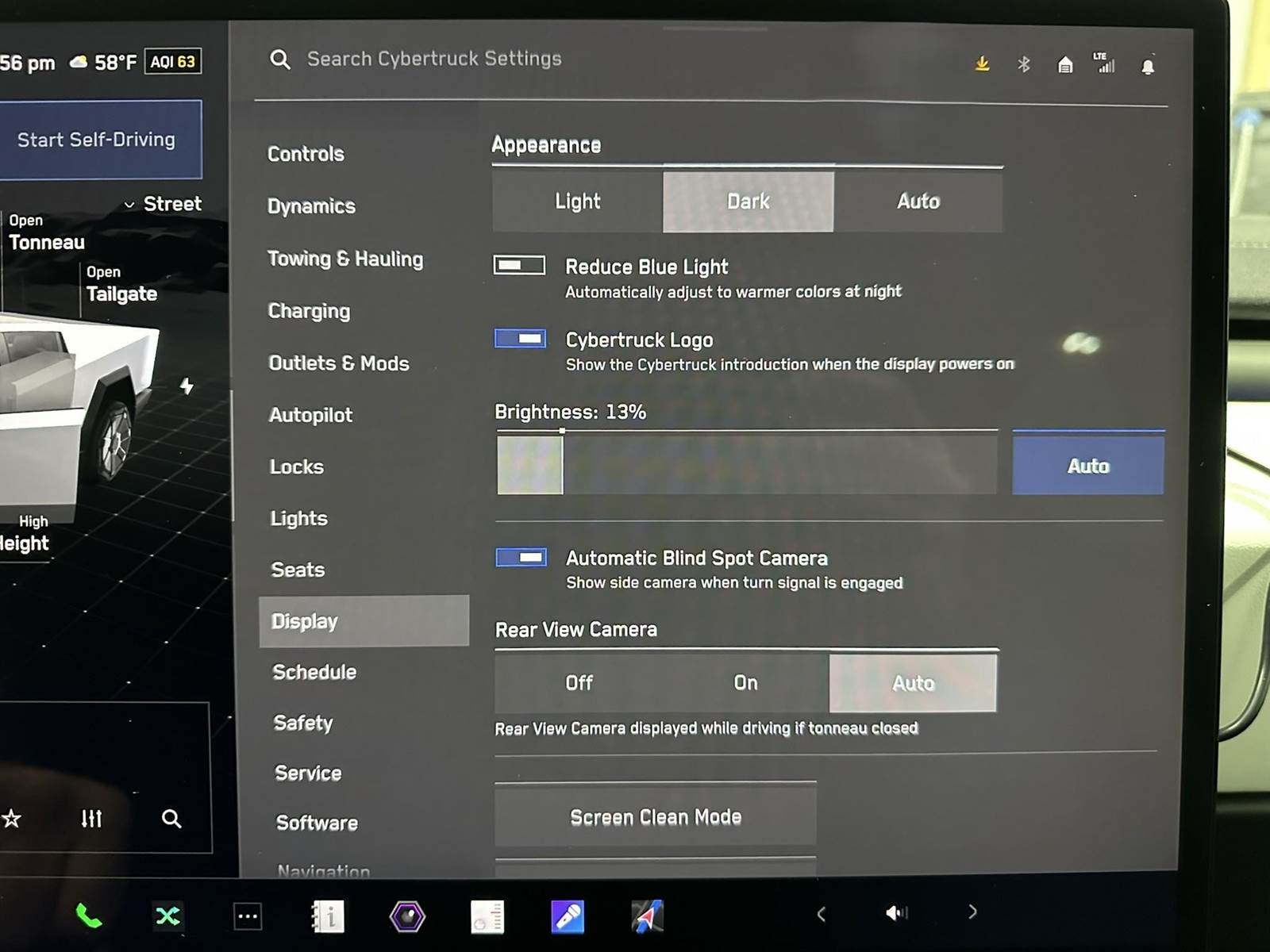Open the Autopilot settings menu
The height and width of the screenshot is (952, 1270).
click(310, 415)
